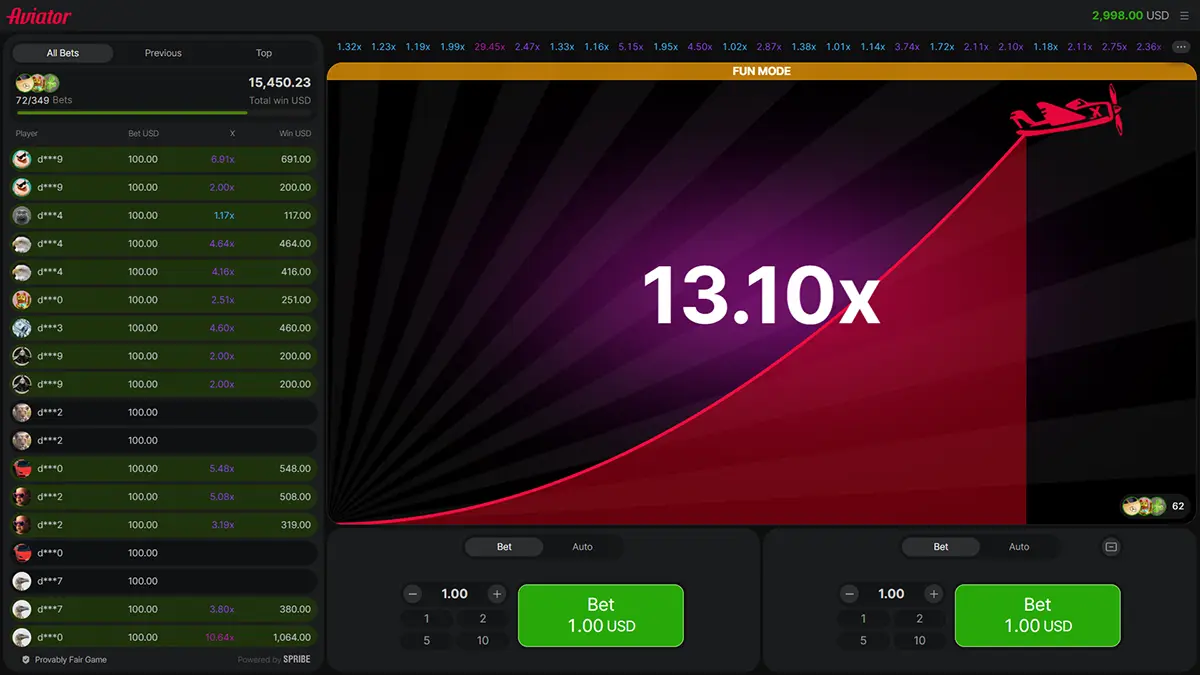Click the Aviator logo
This screenshot has width=1200, height=675.
[x=39, y=16]
